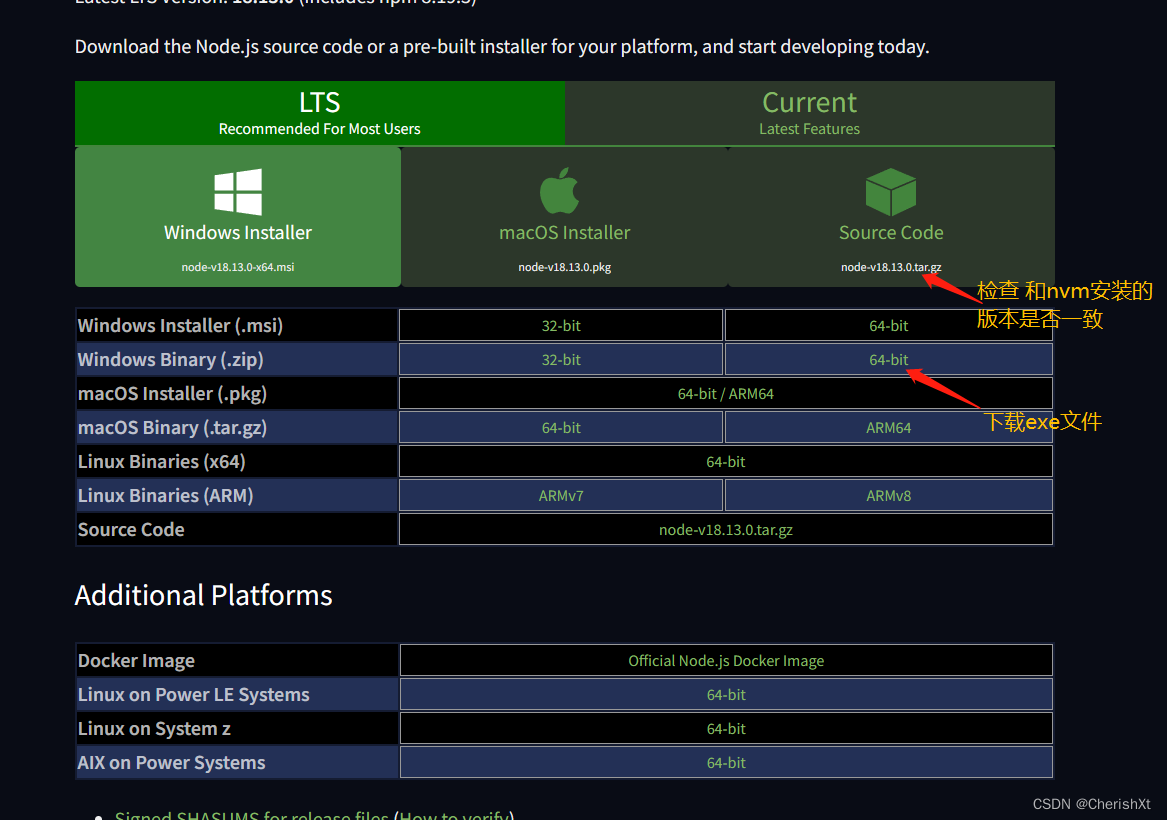Screen dimensions: 1167x820
Task: Open ARMv8 Linux Binaries link
Action: pos(889,496)
